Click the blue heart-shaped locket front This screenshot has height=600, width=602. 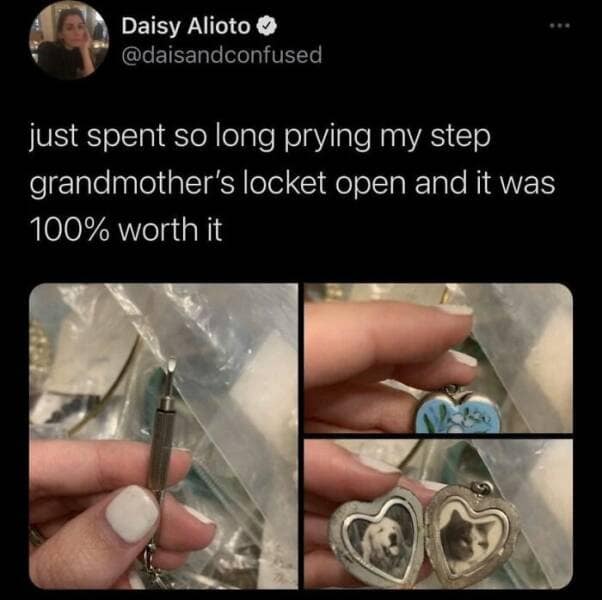coord(458,414)
